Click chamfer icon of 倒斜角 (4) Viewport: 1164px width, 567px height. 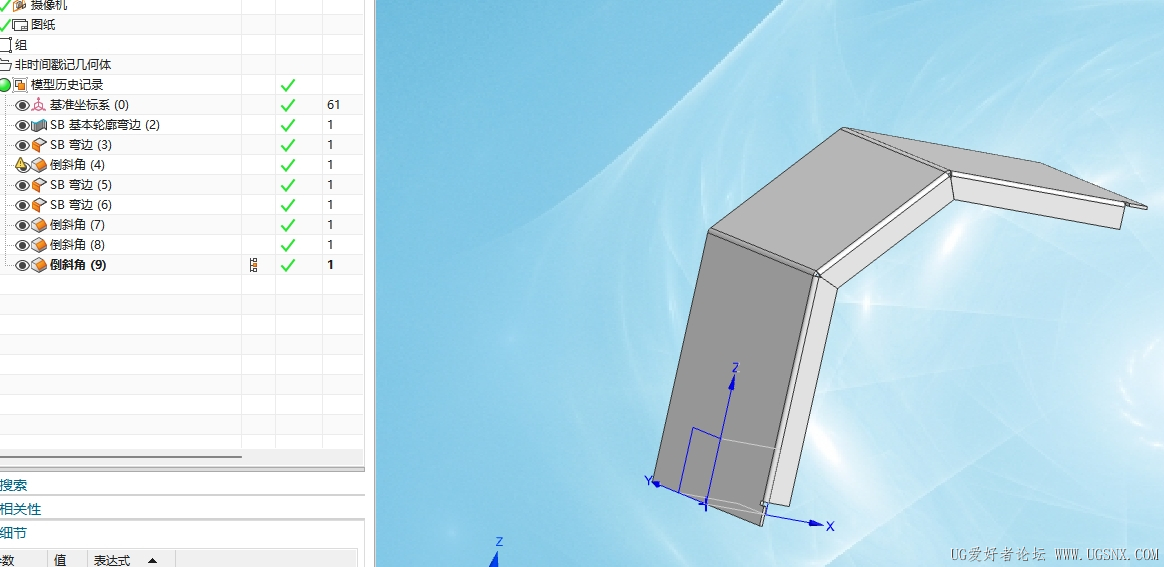click(x=39, y=165)
